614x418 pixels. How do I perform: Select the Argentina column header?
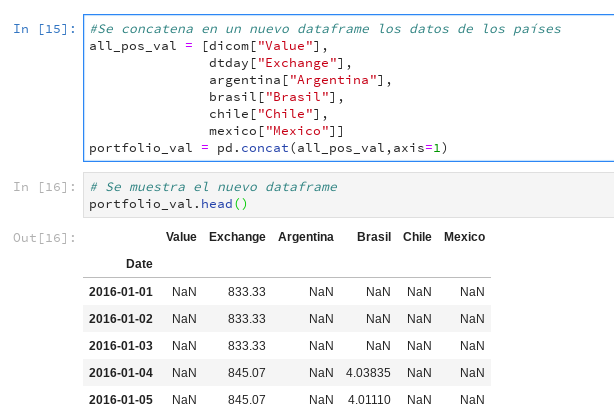305,237
